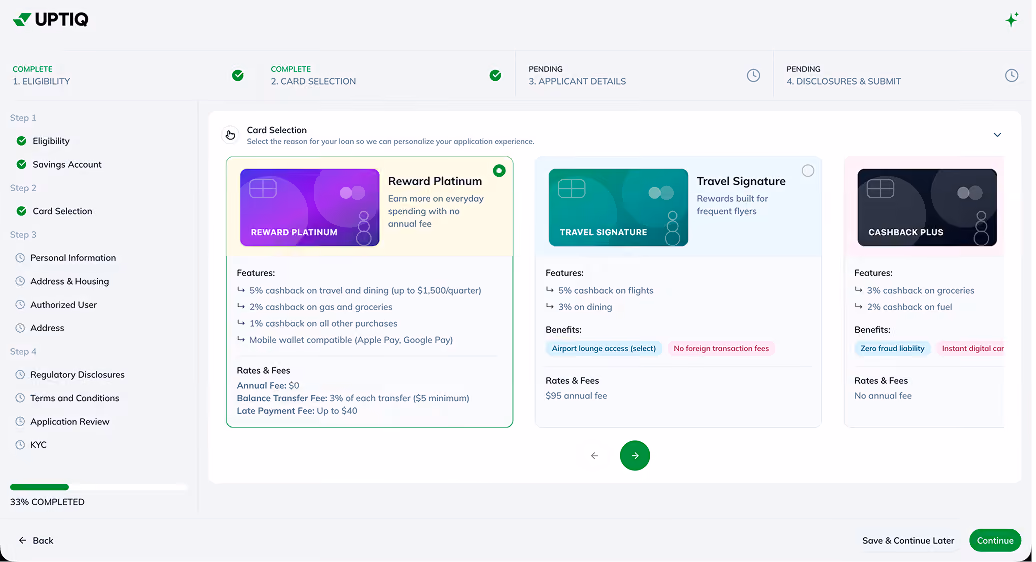Click "Annual Fee: $0" under Rates & Fees
Image resolution: width=1036 pixels, height=562 pixels.
(268, 386)
